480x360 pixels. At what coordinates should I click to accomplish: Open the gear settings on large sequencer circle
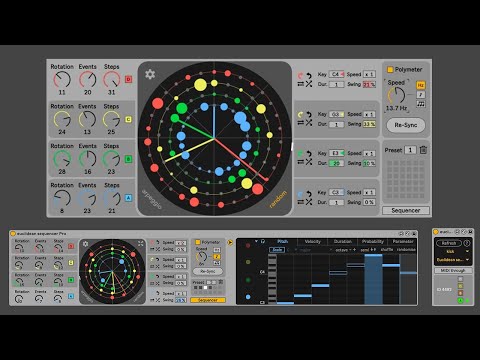coord(150,74)
